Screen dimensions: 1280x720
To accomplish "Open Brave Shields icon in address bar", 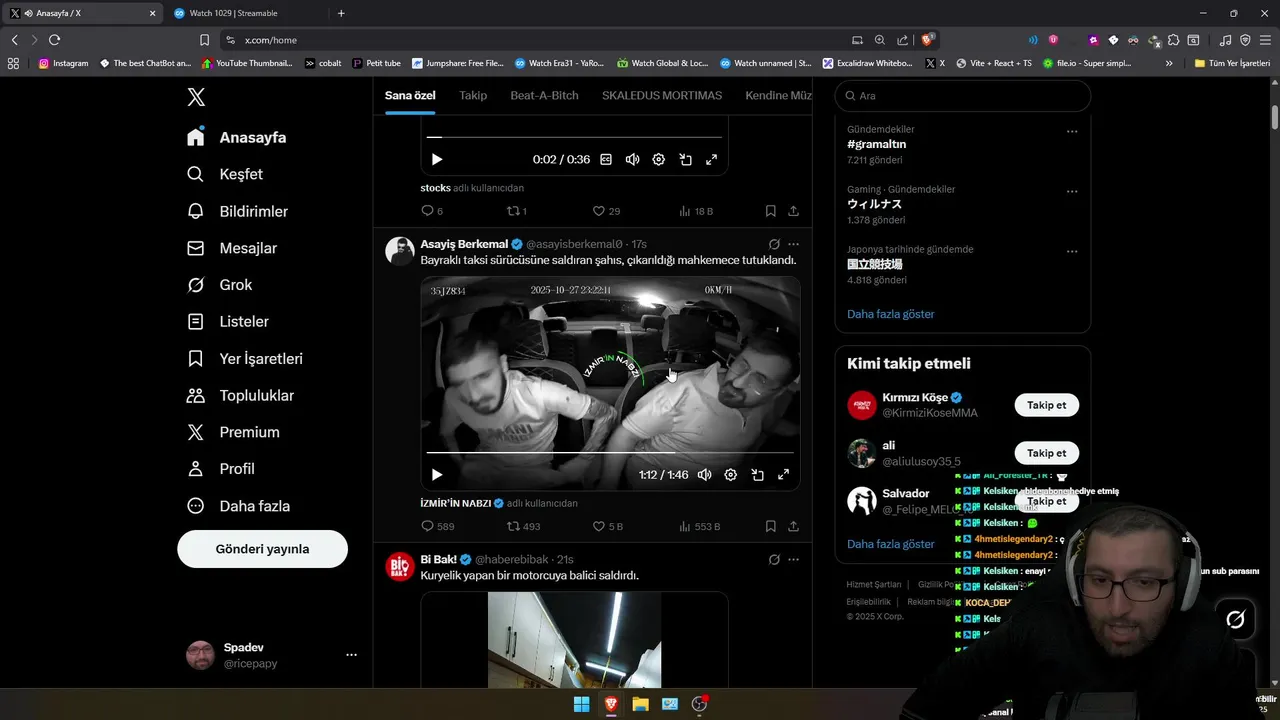I will [x=928, y=40].
